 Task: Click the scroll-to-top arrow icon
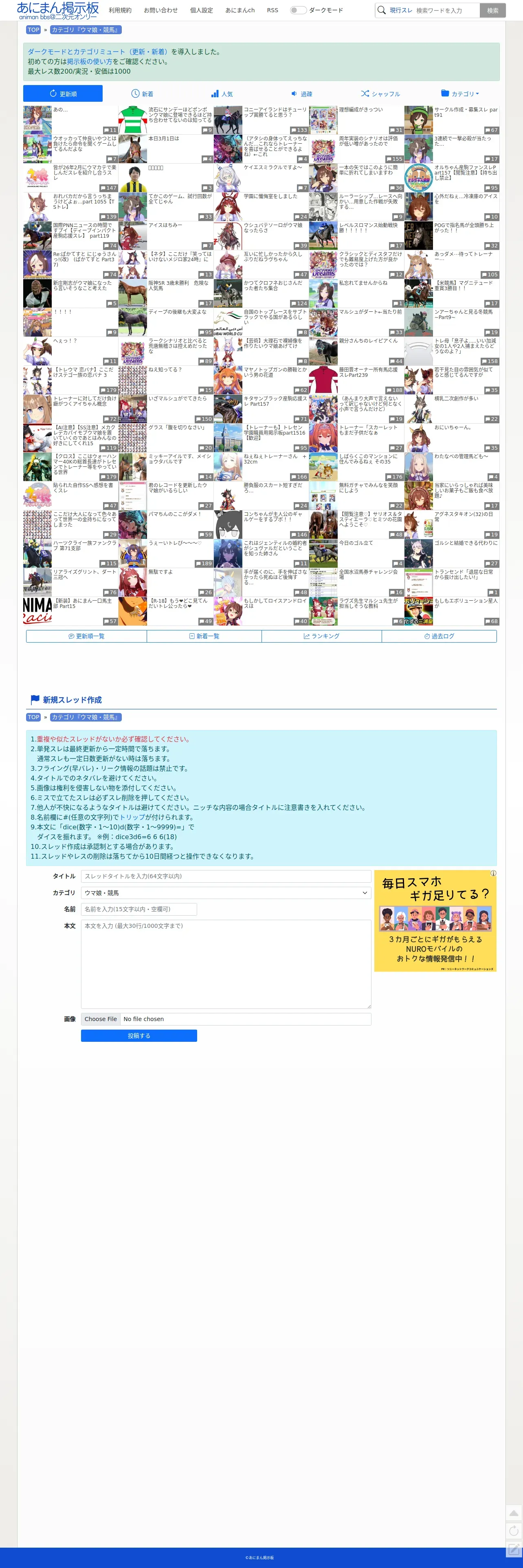(x=513, y=1513)
